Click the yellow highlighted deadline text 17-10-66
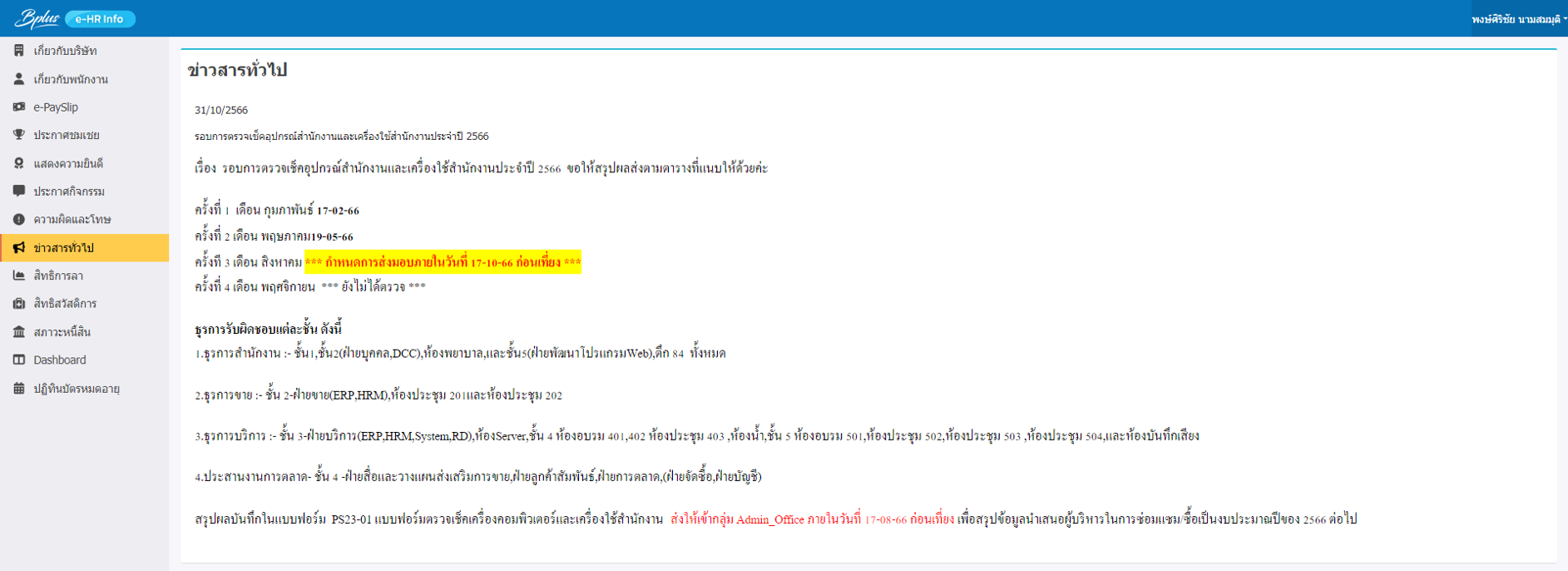 click(x=443, y=262)
